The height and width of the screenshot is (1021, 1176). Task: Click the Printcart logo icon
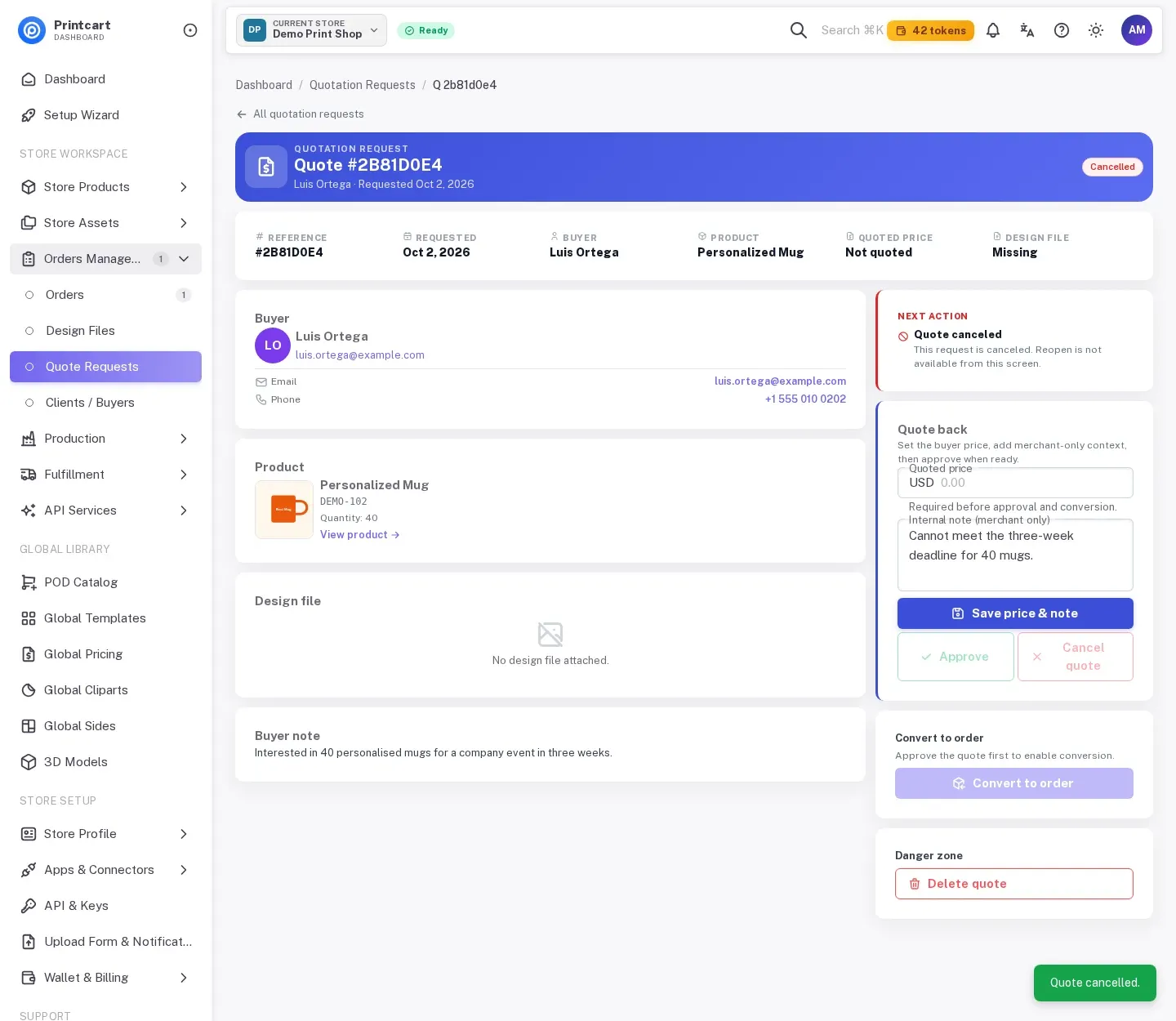(x=32, y=30)
